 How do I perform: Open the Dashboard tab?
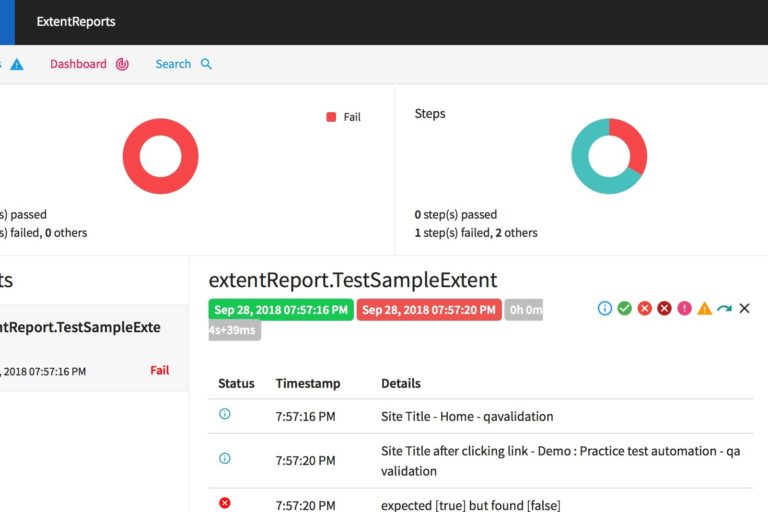78,64
